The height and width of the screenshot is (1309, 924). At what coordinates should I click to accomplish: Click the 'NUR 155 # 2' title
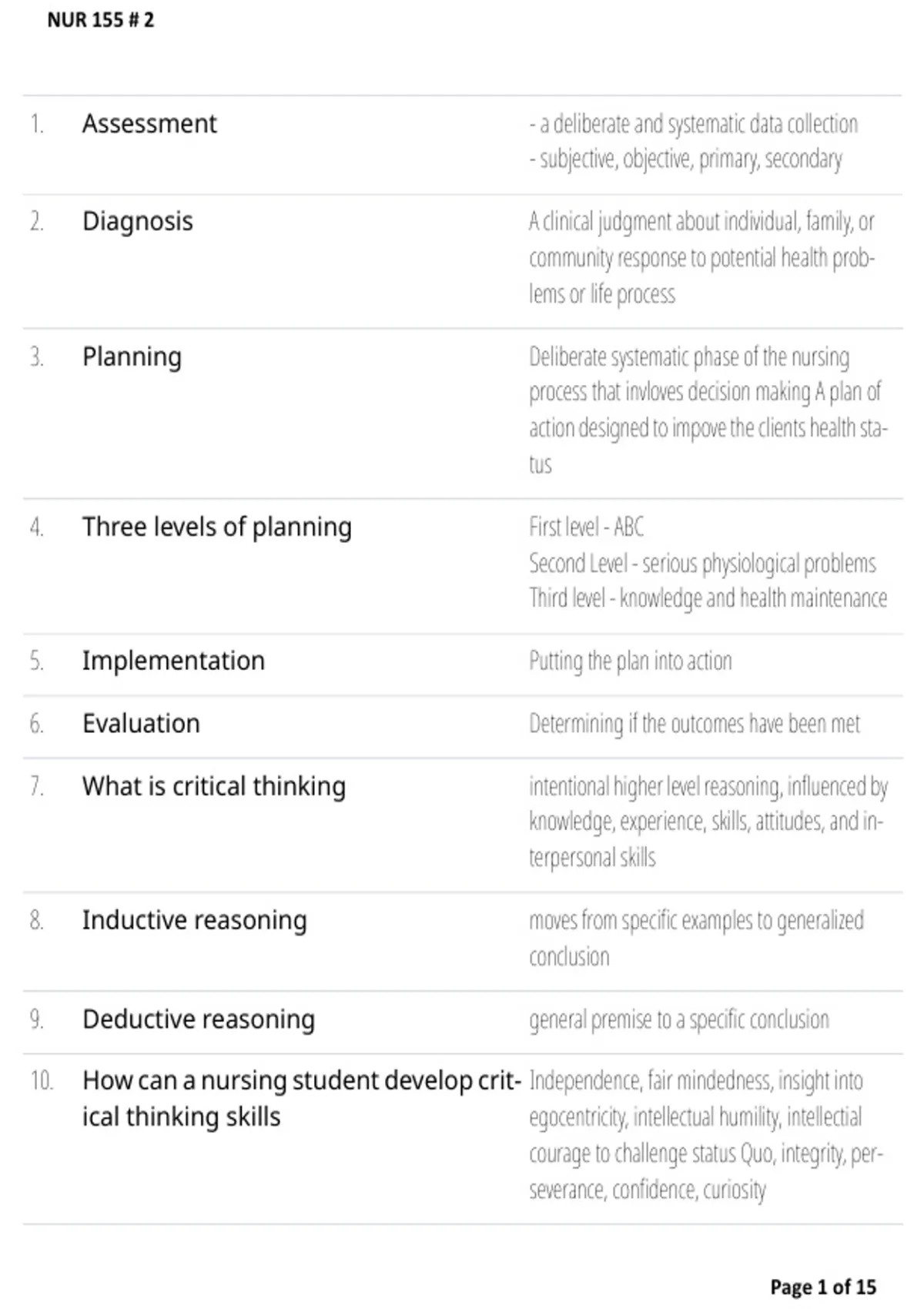pos(100,20)
